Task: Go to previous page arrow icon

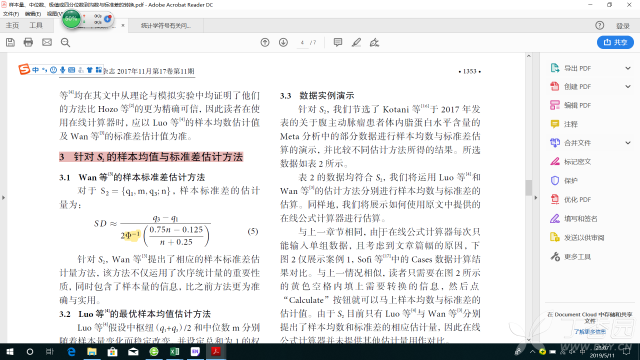Action: tap(265, 42)
